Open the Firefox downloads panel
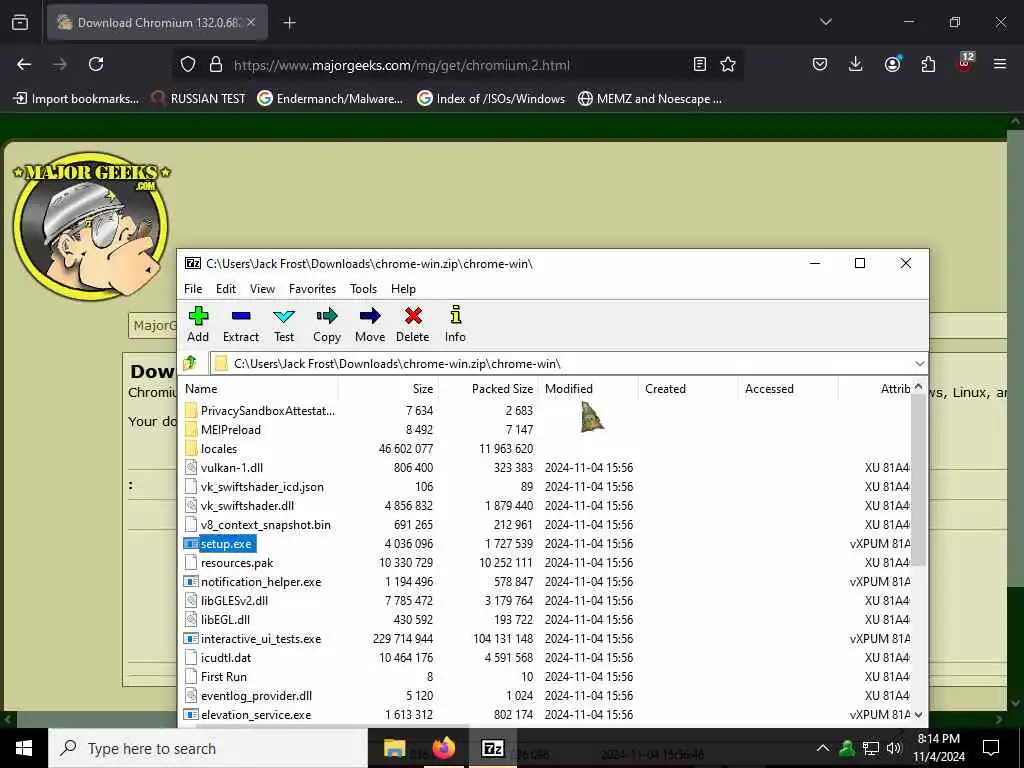1024x768 pixels. click(x=856, y=64)
